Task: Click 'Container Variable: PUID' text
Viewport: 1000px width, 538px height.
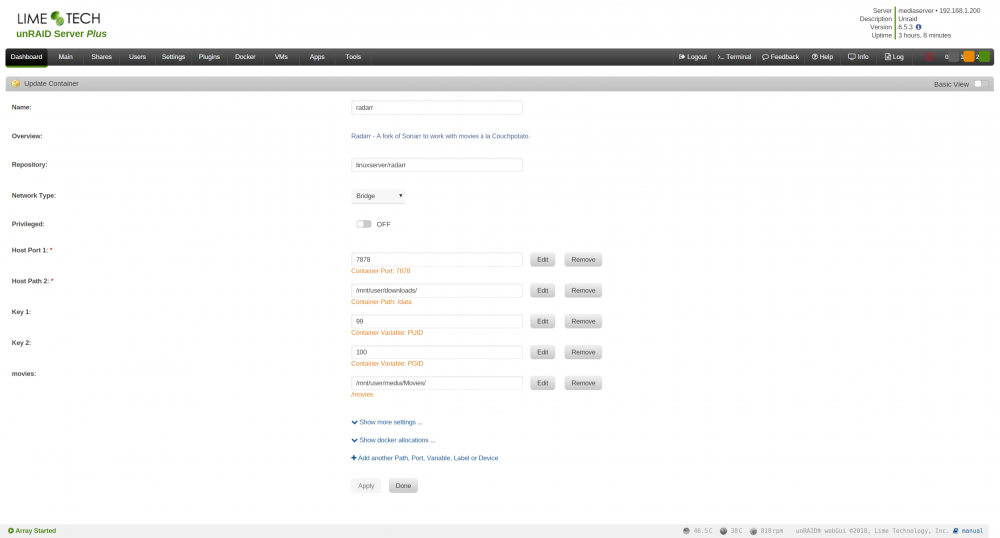Action: pos(387,333)
